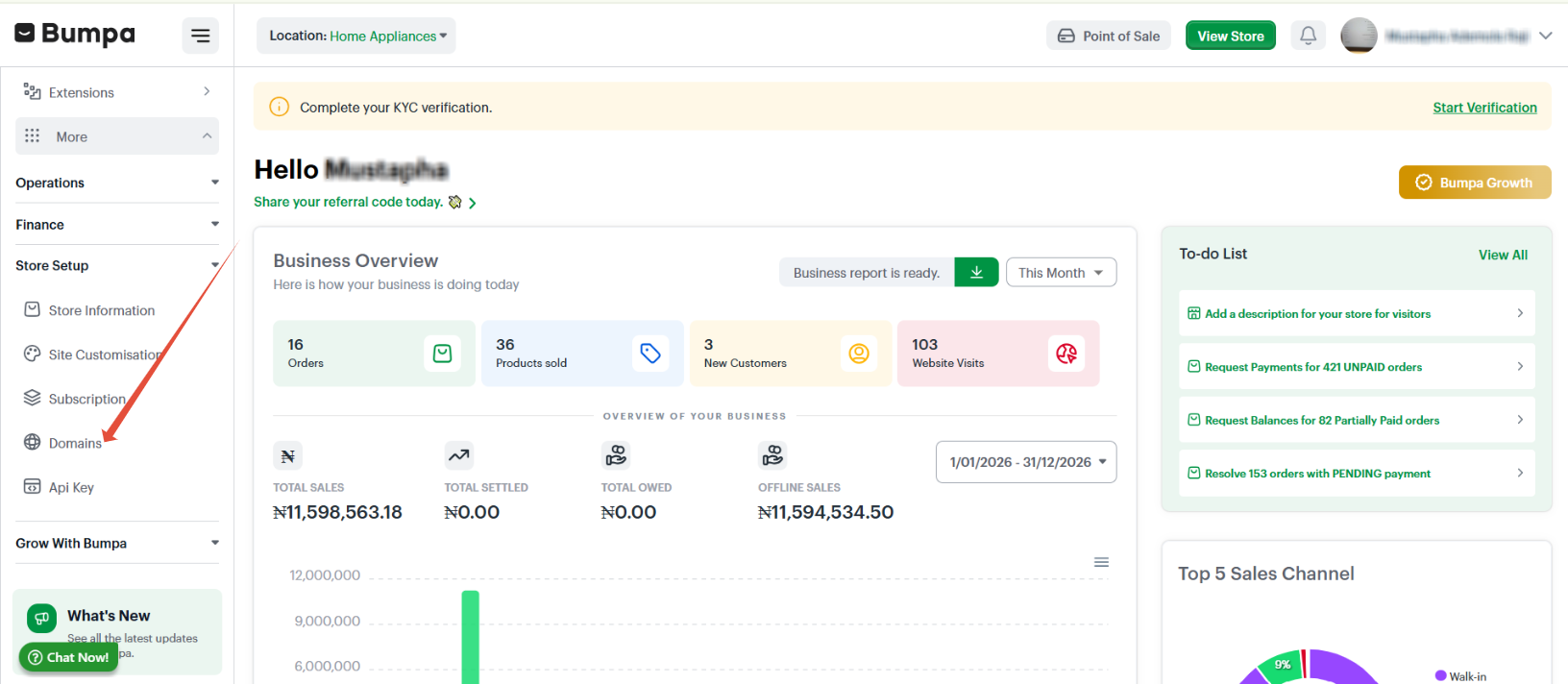Click Start Verification link
Screen dimensions: 1568x684
pos(1484,108)
